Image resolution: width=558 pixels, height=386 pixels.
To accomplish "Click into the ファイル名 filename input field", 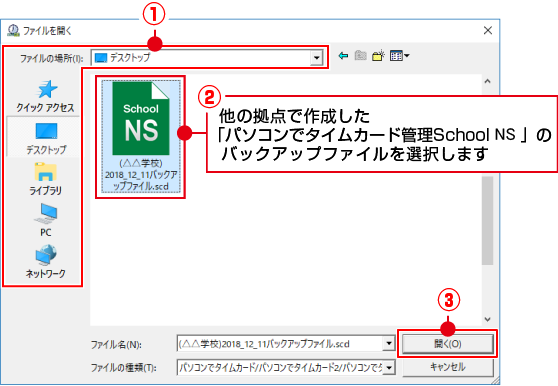I will point(280,344).
